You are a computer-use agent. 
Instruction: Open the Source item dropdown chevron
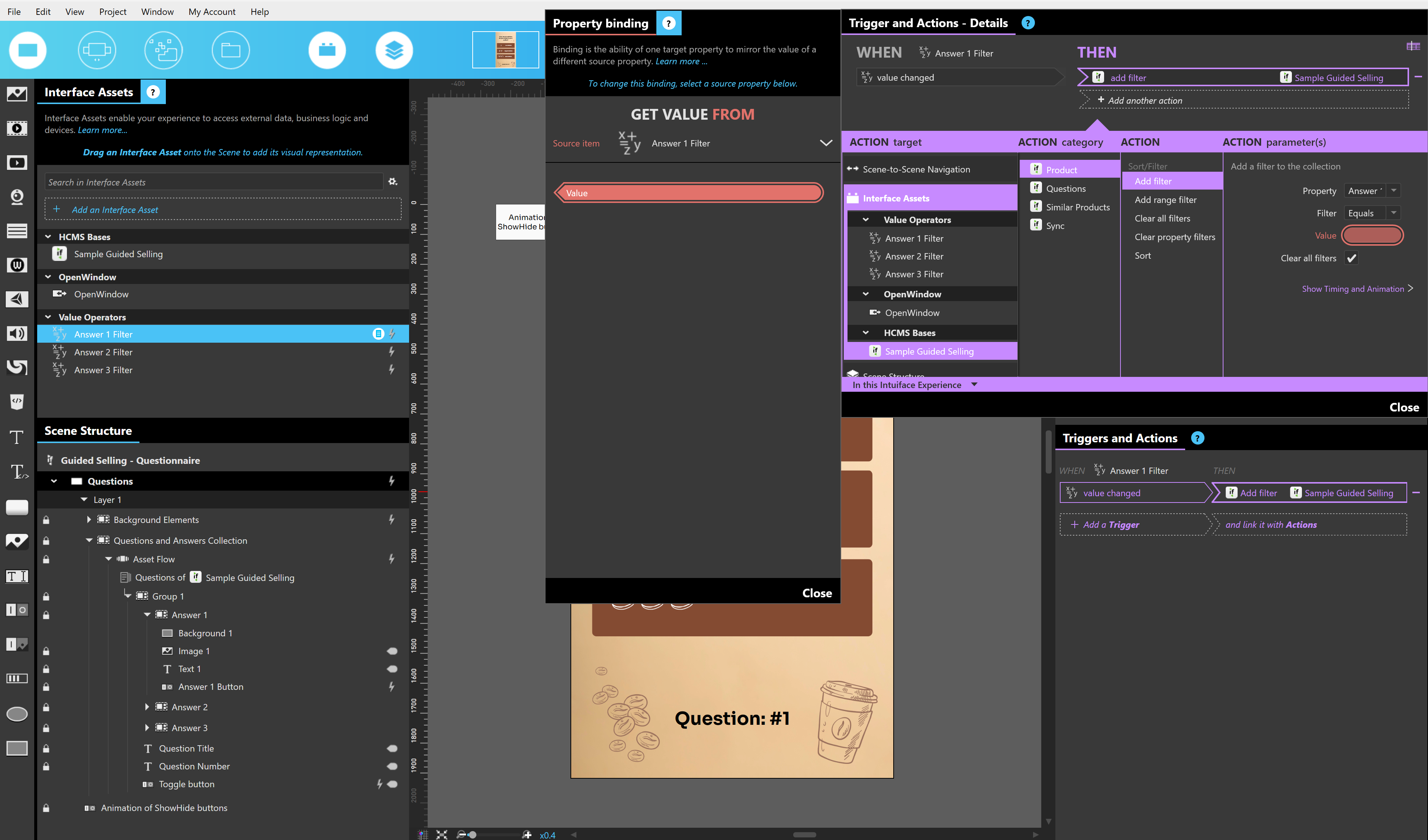tap(826, 143)
